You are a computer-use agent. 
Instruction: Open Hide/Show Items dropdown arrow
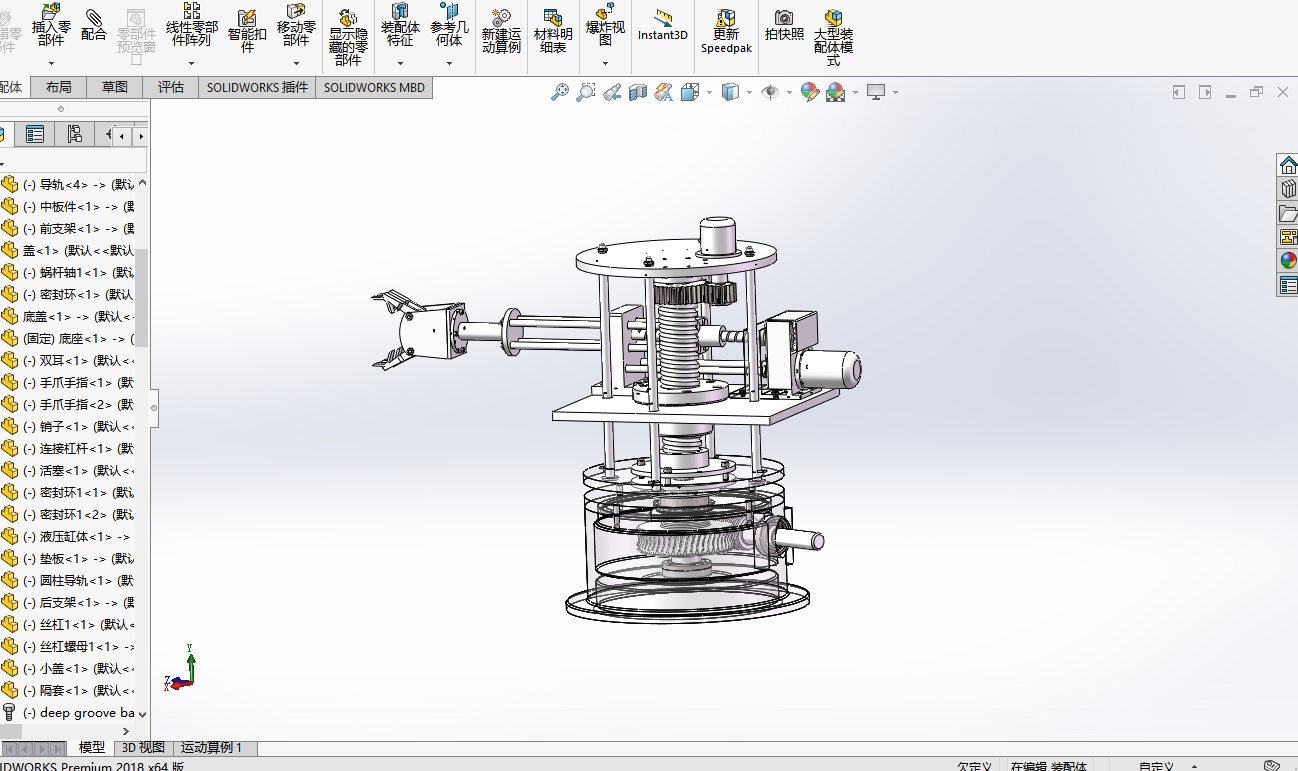[x=789, y=92]
